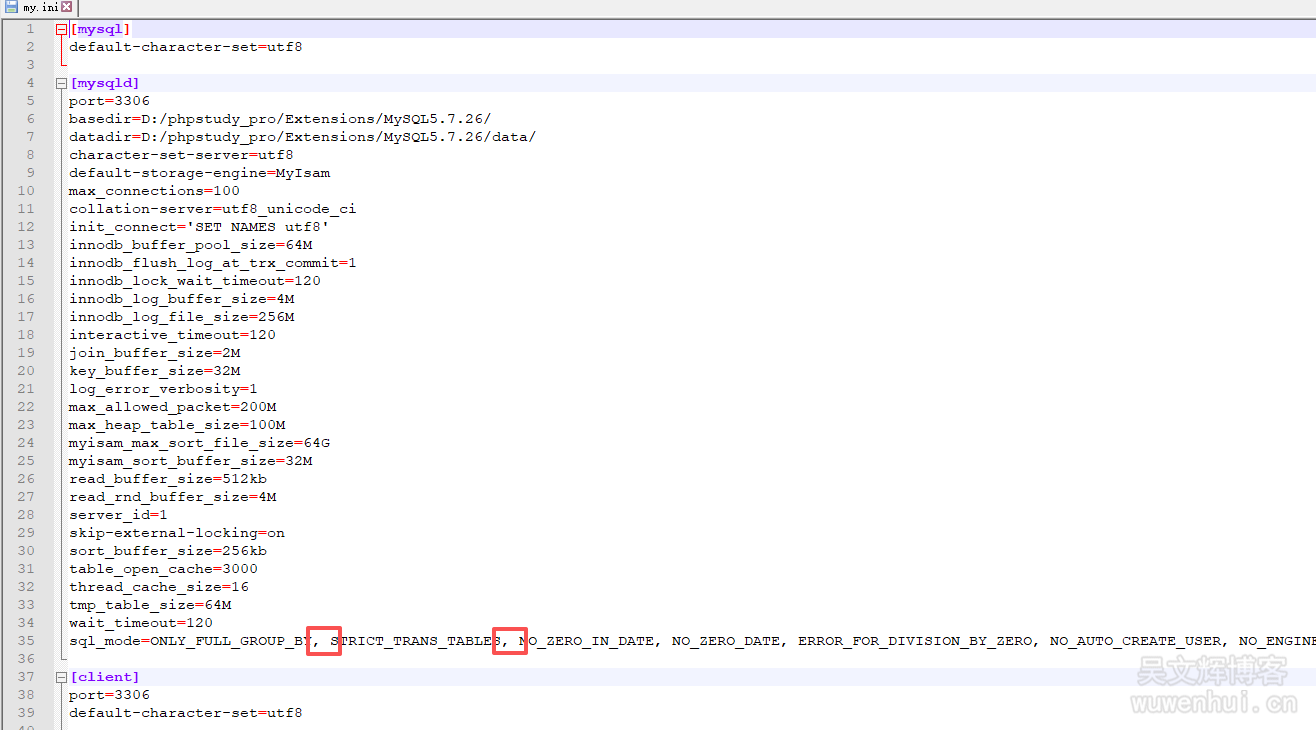
Task: Close the my.ini tab
Action: [x=67, y=7]
